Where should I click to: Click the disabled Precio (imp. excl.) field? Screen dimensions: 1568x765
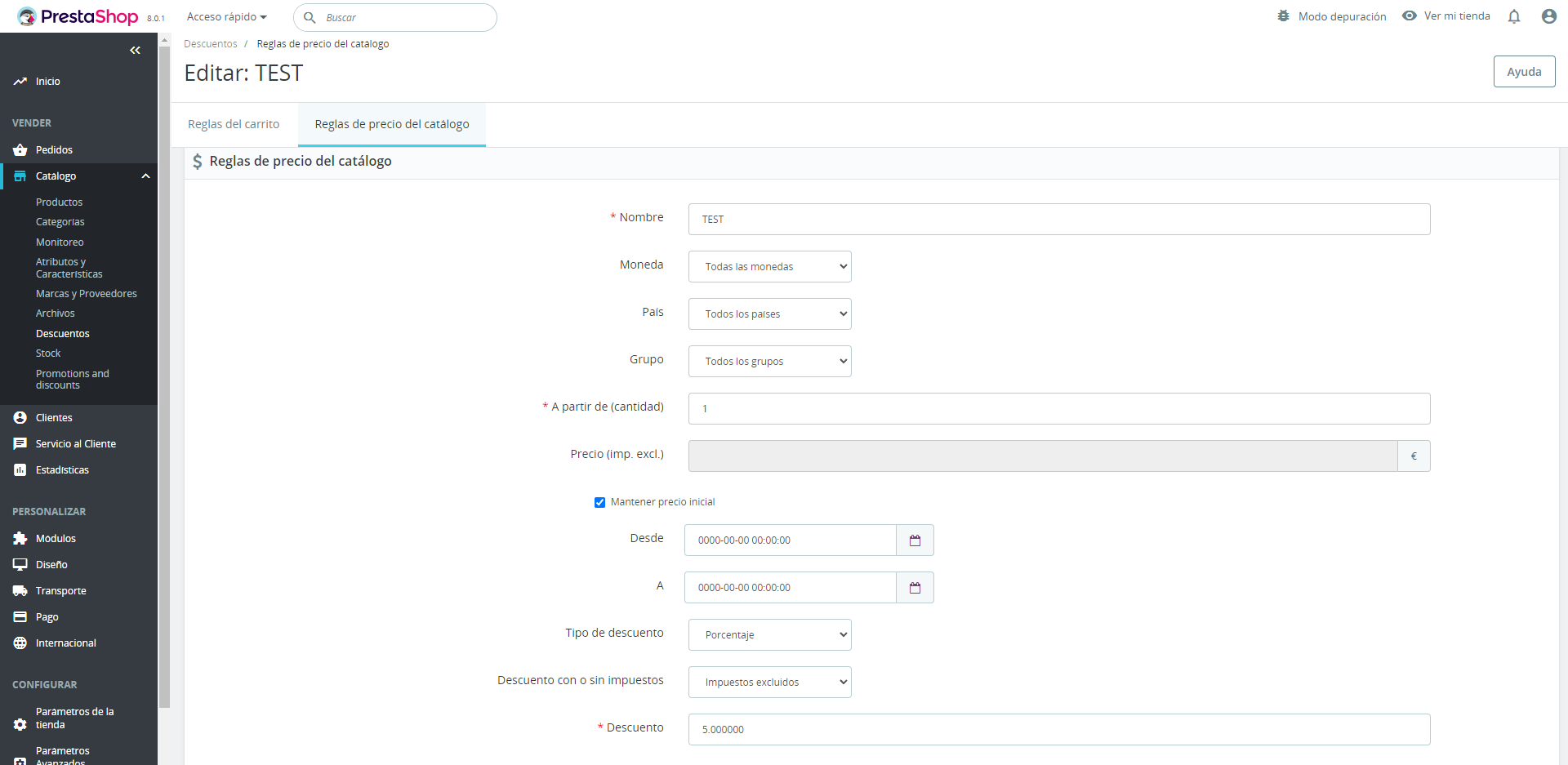pos(1043,456)
